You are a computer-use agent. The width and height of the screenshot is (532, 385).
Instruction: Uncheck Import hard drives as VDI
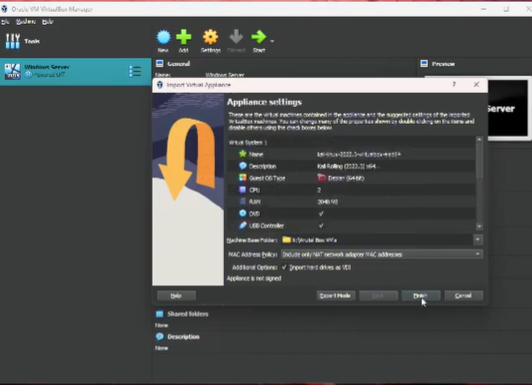(x=284, y=267)
